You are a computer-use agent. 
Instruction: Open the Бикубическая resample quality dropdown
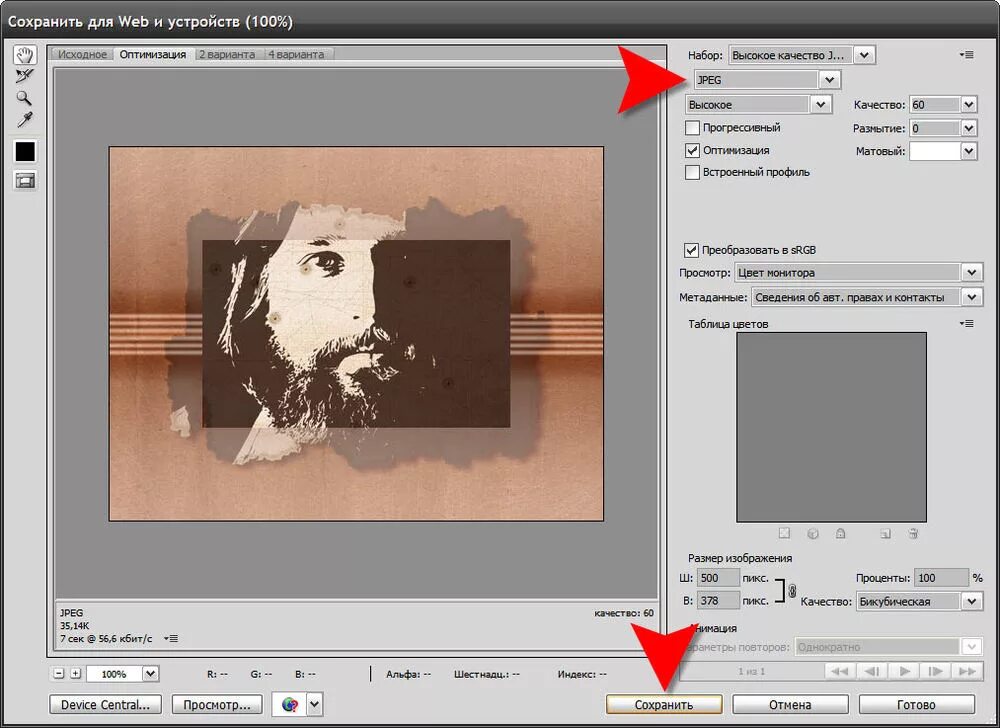click(x=918, y=601)
